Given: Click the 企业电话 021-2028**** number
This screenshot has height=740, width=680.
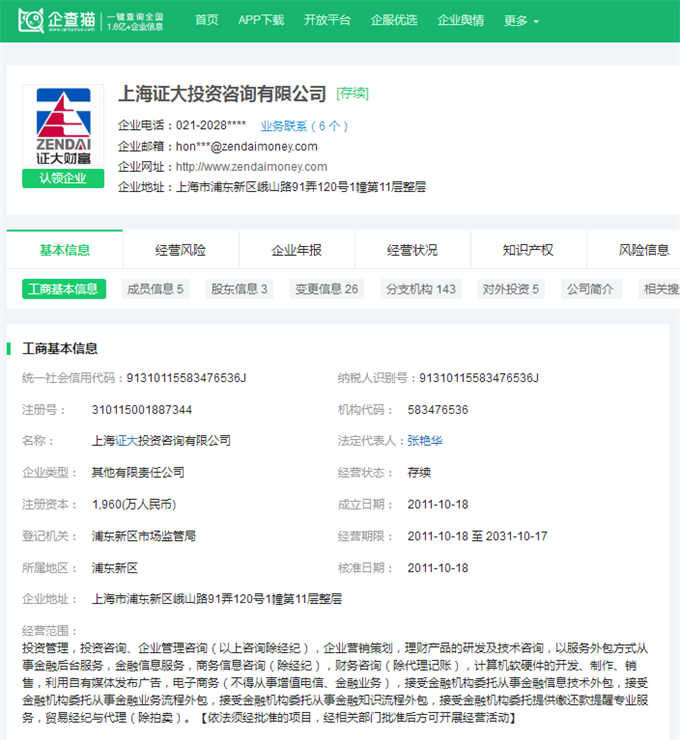Looking at the screenshot, I should 211,125.
